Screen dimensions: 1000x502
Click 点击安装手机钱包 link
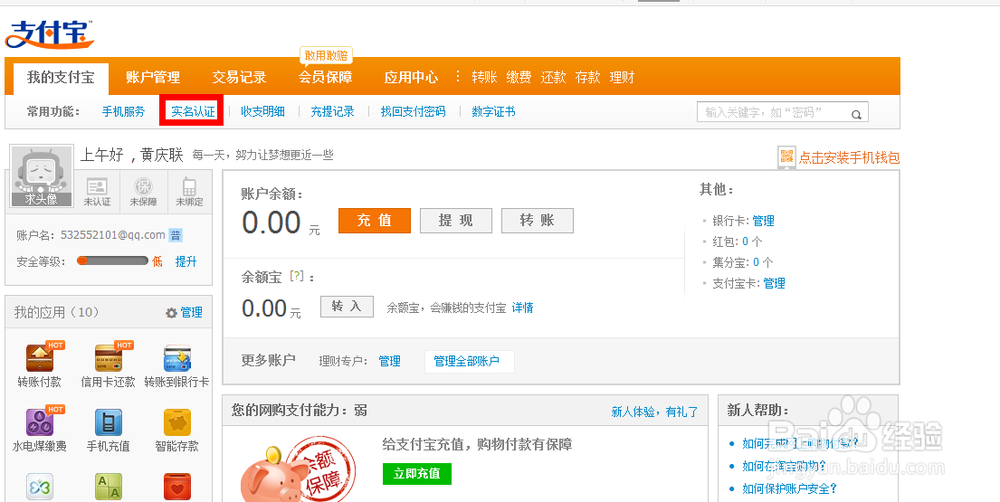849,158
